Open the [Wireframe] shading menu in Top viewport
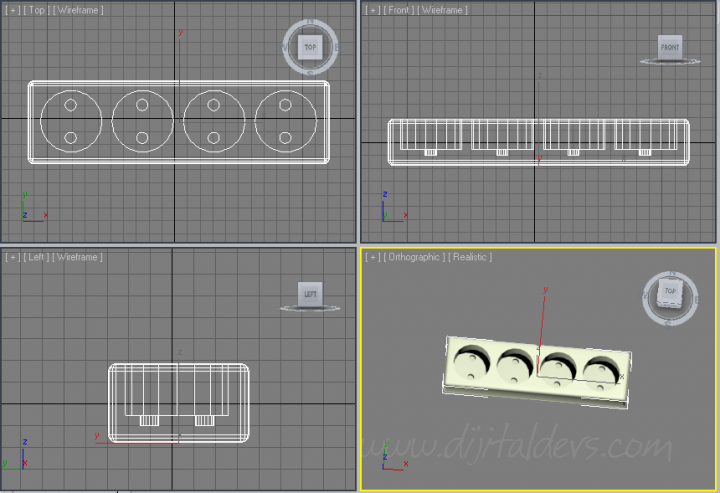 pos(78,10)
